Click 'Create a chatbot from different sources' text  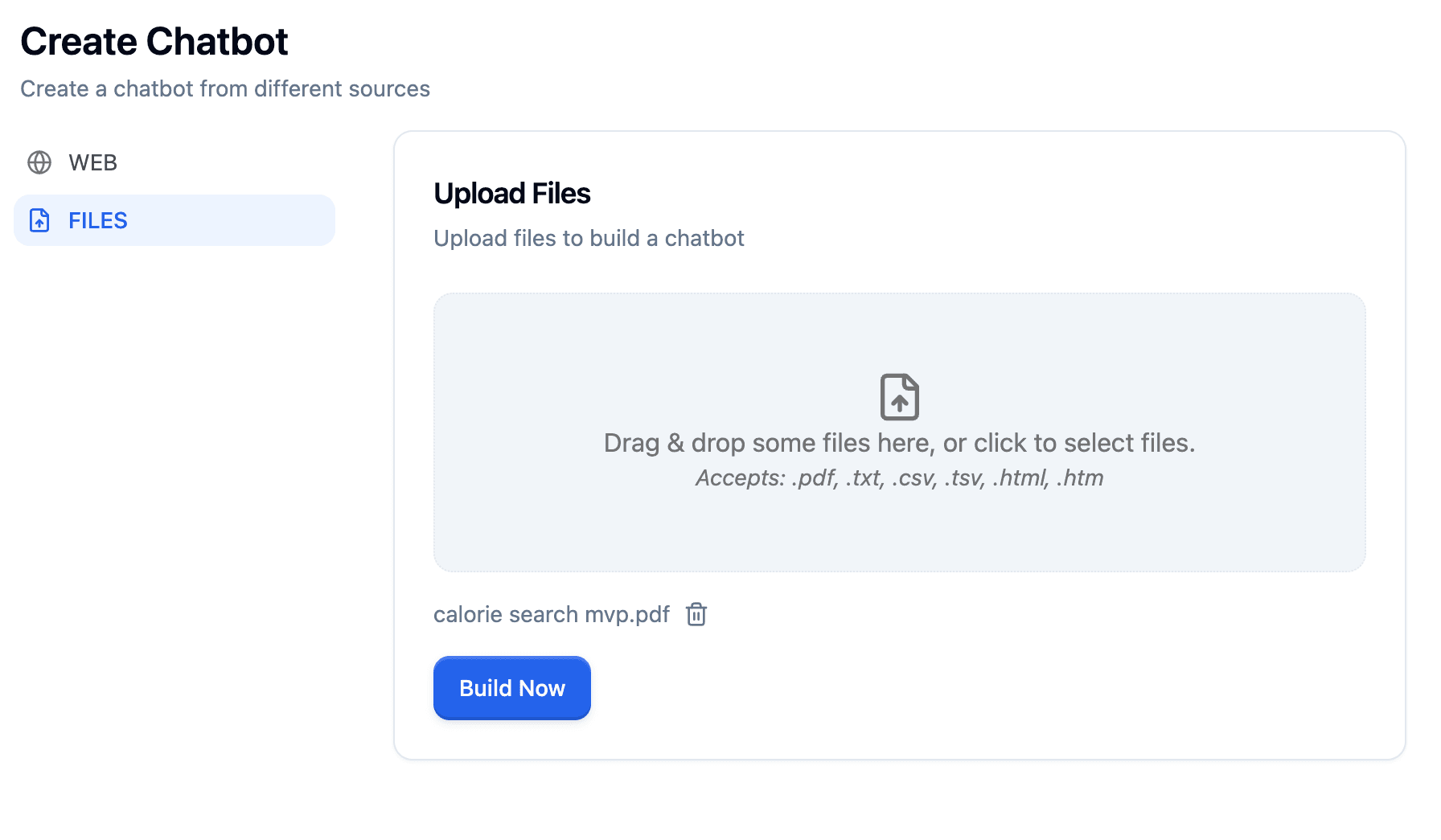click(x=225, y=88)
